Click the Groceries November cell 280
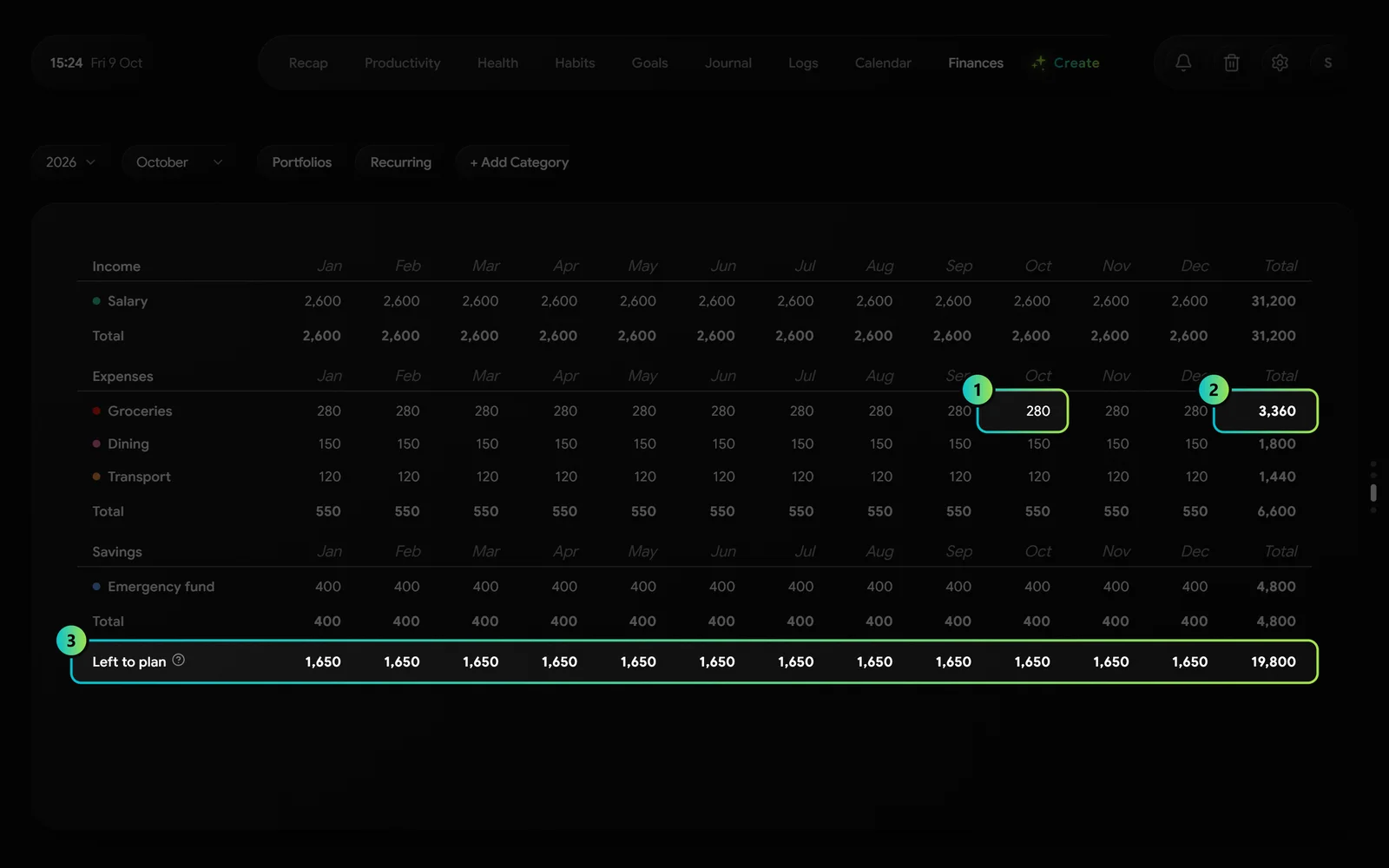Screen dimensions: 1389x868 [1117, 411]
